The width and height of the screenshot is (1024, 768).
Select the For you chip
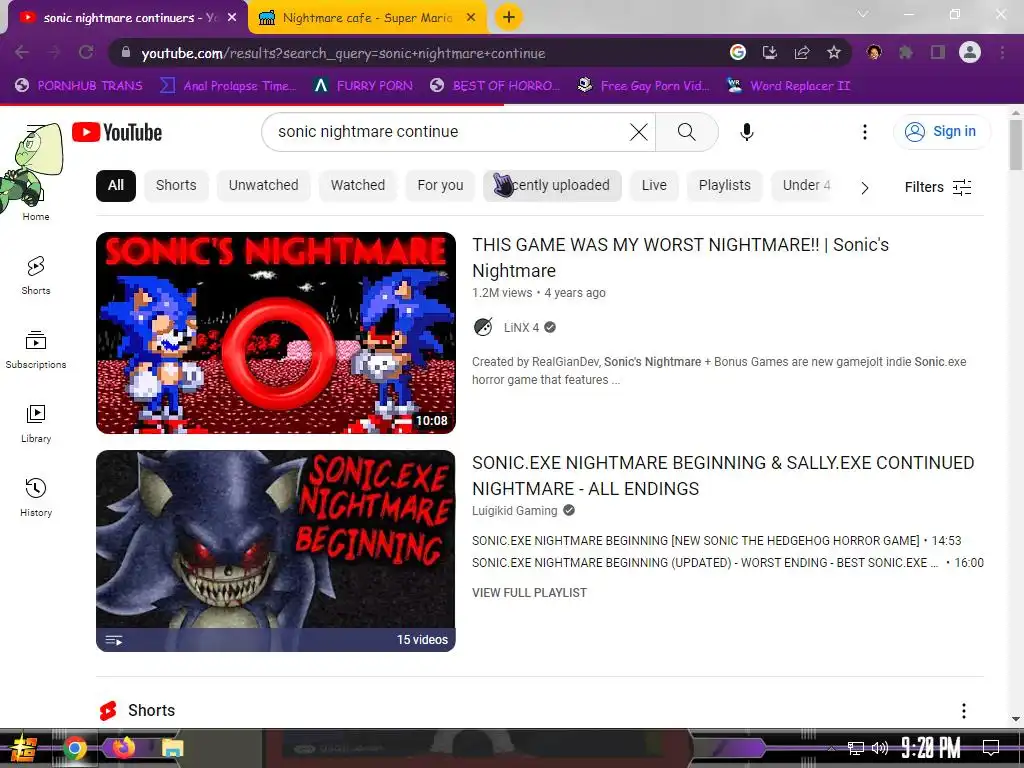tap(440, 185)
